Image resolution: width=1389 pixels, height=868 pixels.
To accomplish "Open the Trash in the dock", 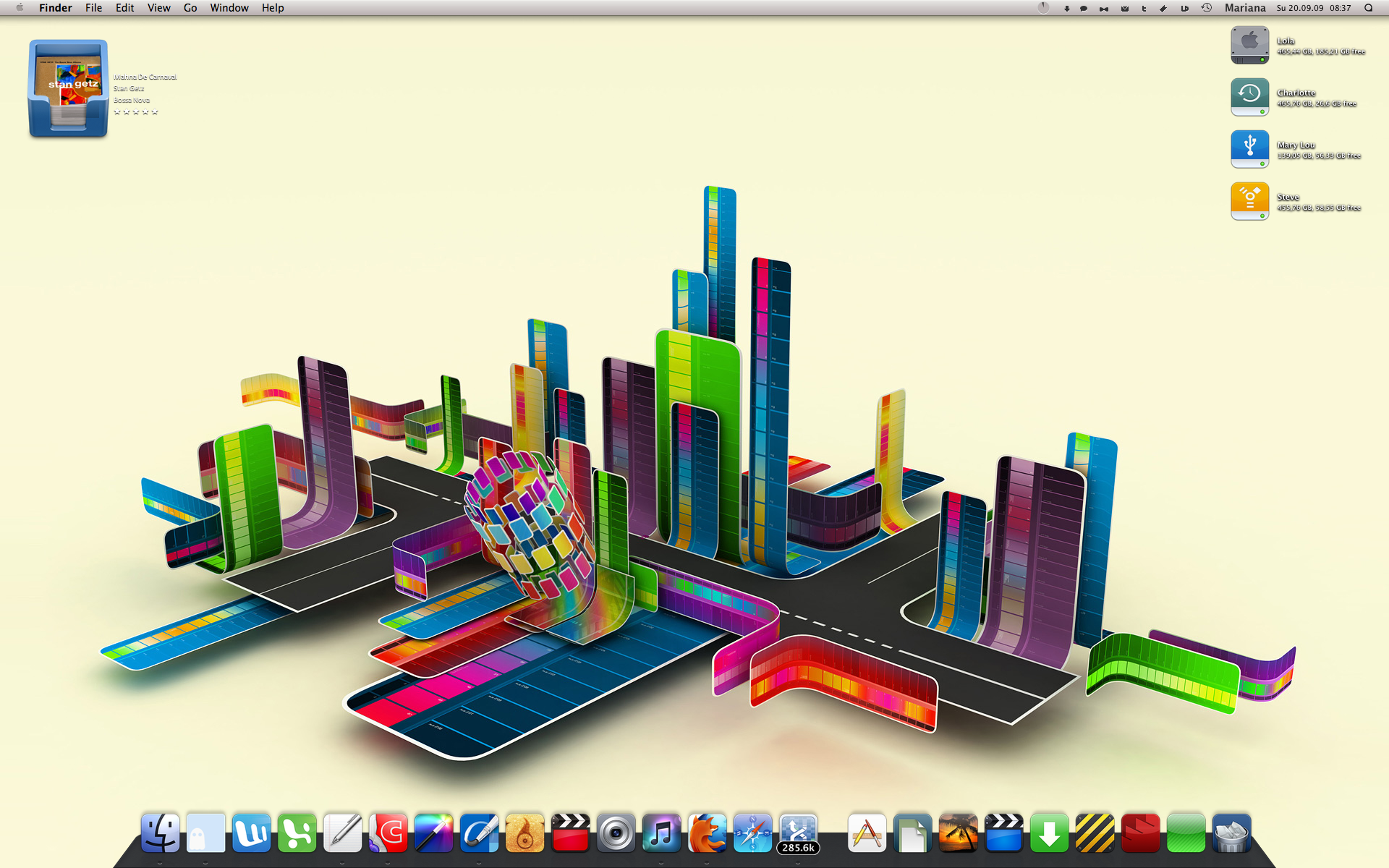I will click(x=1231, y=833).
